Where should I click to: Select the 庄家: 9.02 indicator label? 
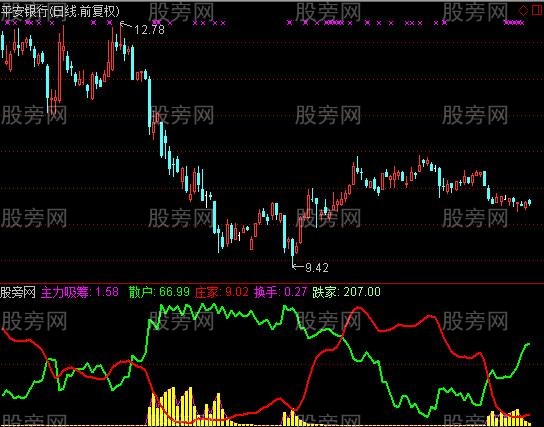pos(221,292)
